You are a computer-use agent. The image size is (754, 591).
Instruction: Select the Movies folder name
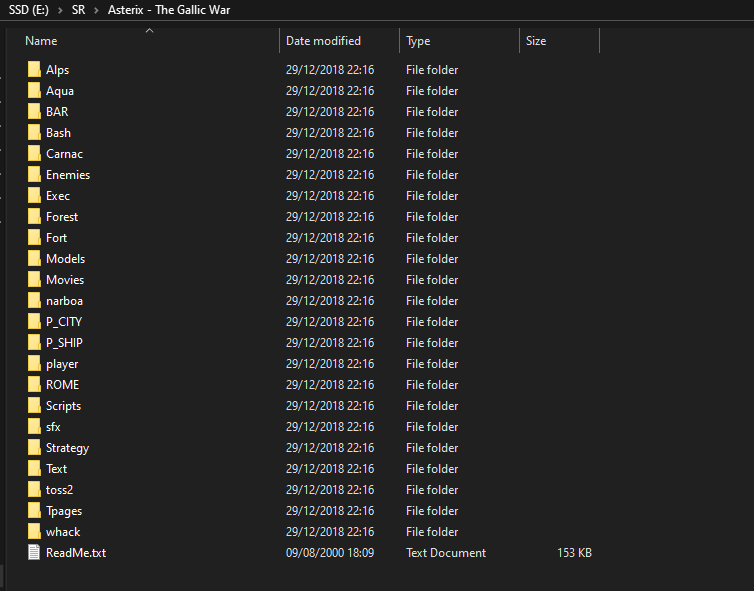click(x=65, y=280)
